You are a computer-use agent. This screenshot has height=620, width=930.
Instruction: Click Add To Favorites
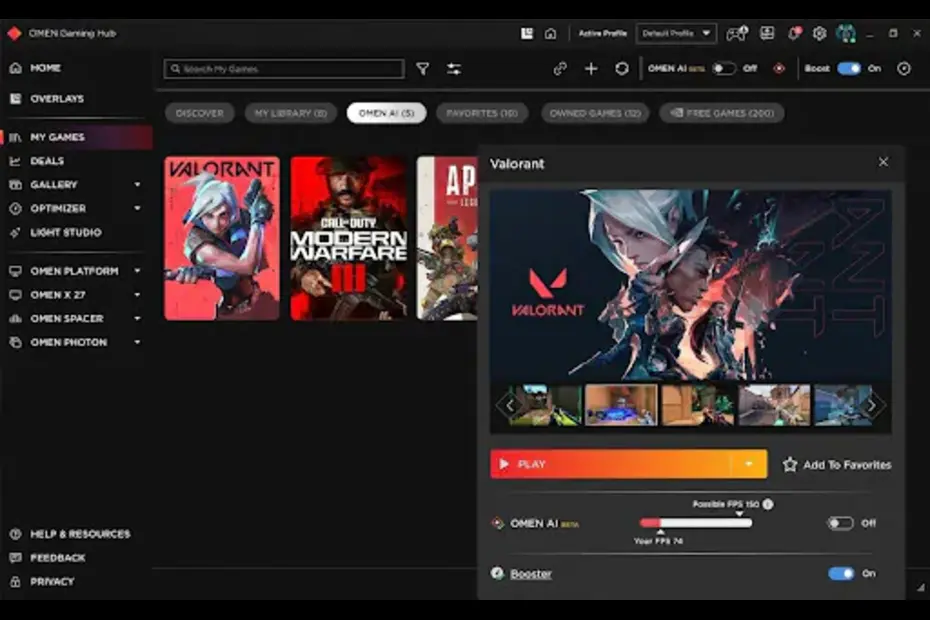pos(837,465)
